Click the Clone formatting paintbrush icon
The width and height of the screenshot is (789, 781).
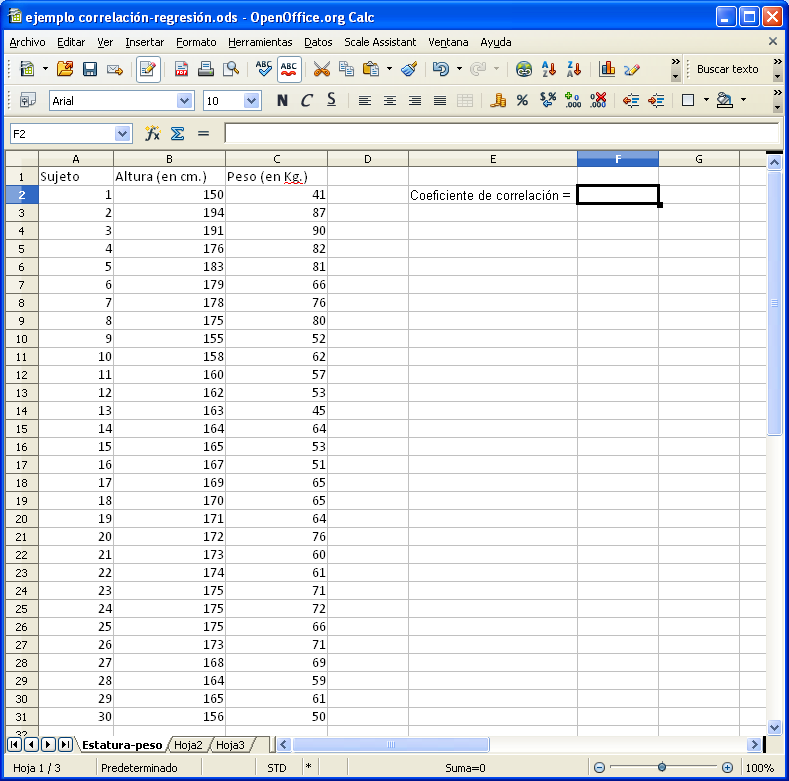click(408, 69)
